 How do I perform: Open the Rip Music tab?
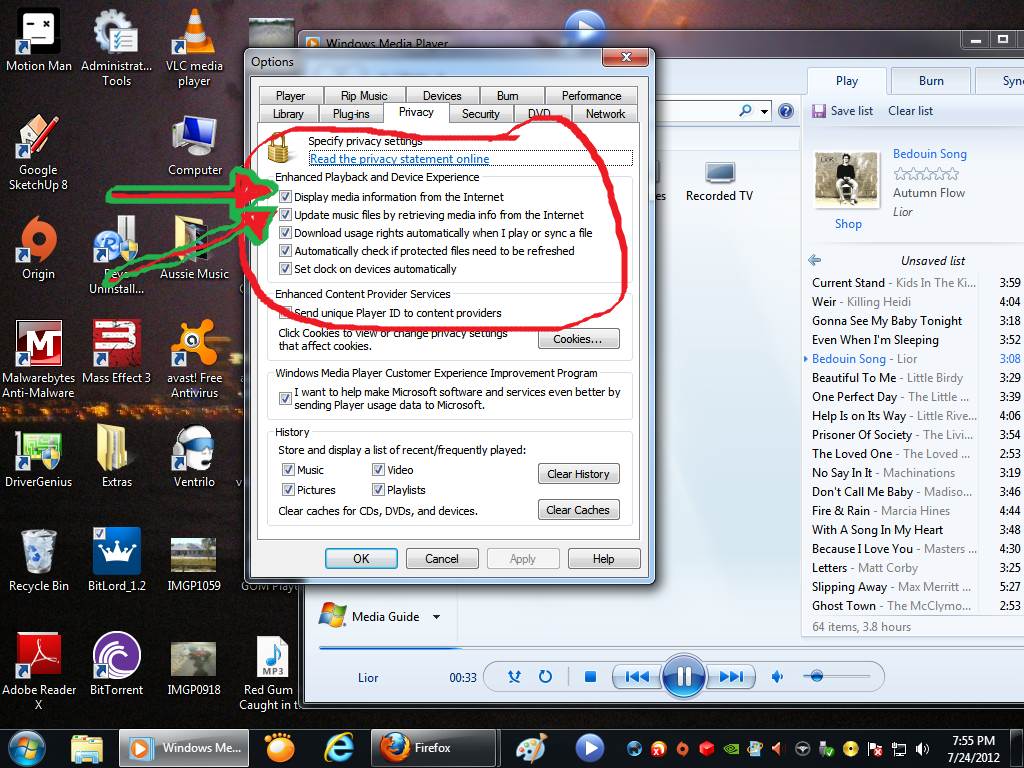coord(364,96)
